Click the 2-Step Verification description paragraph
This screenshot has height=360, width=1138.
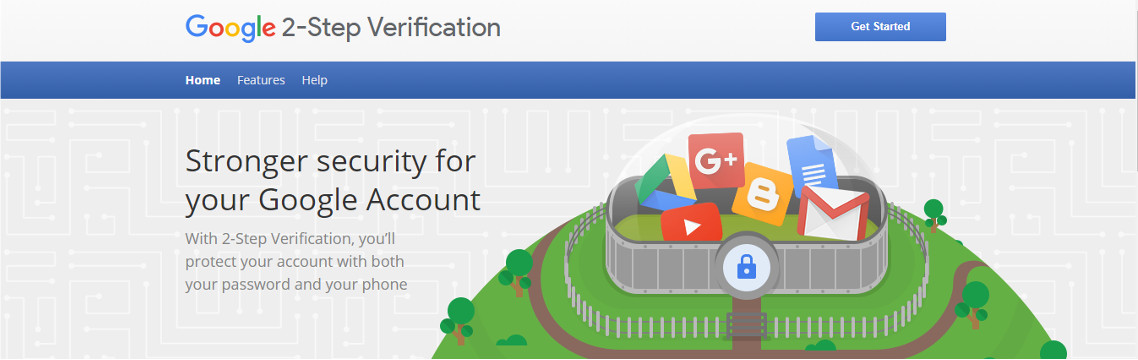tap(296, 261)
